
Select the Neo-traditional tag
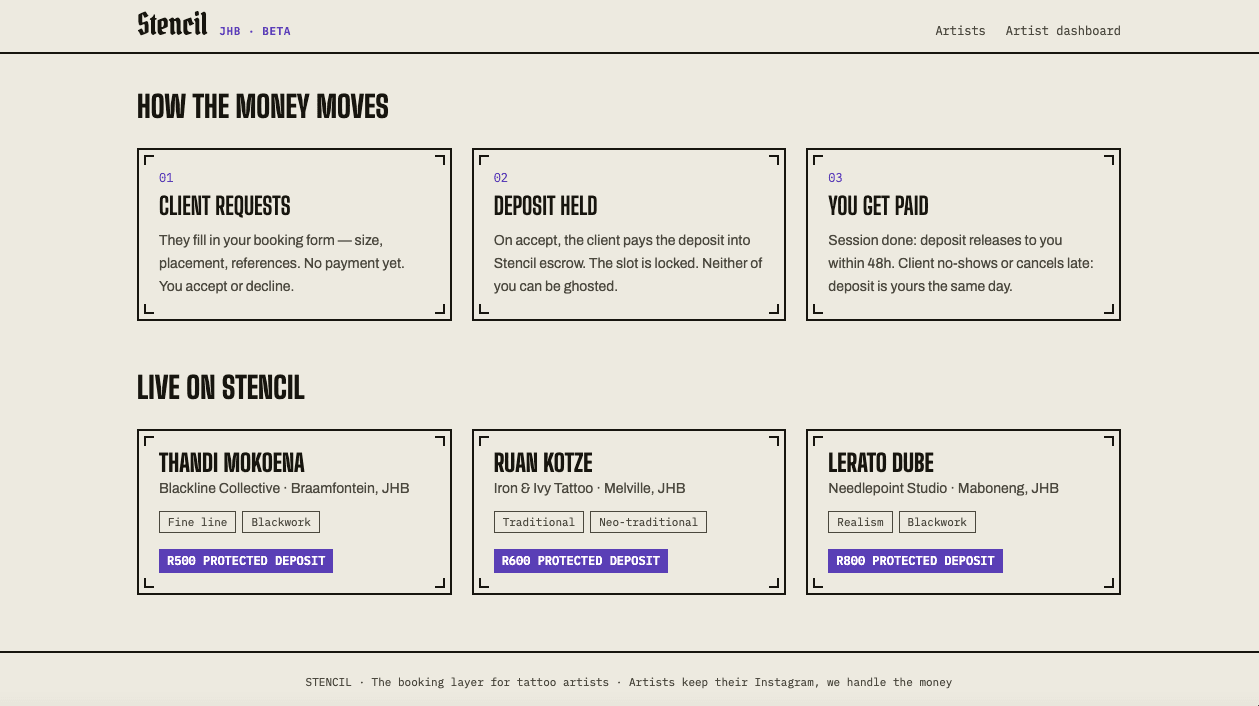click(648, 522)
